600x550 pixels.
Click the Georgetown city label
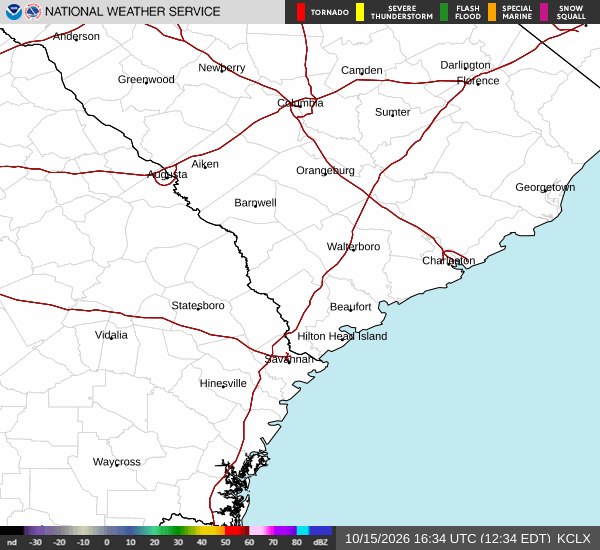[x=545, y=188]
